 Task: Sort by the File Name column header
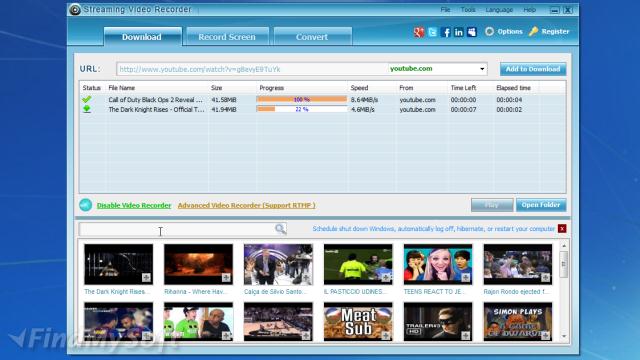[122, 88]
